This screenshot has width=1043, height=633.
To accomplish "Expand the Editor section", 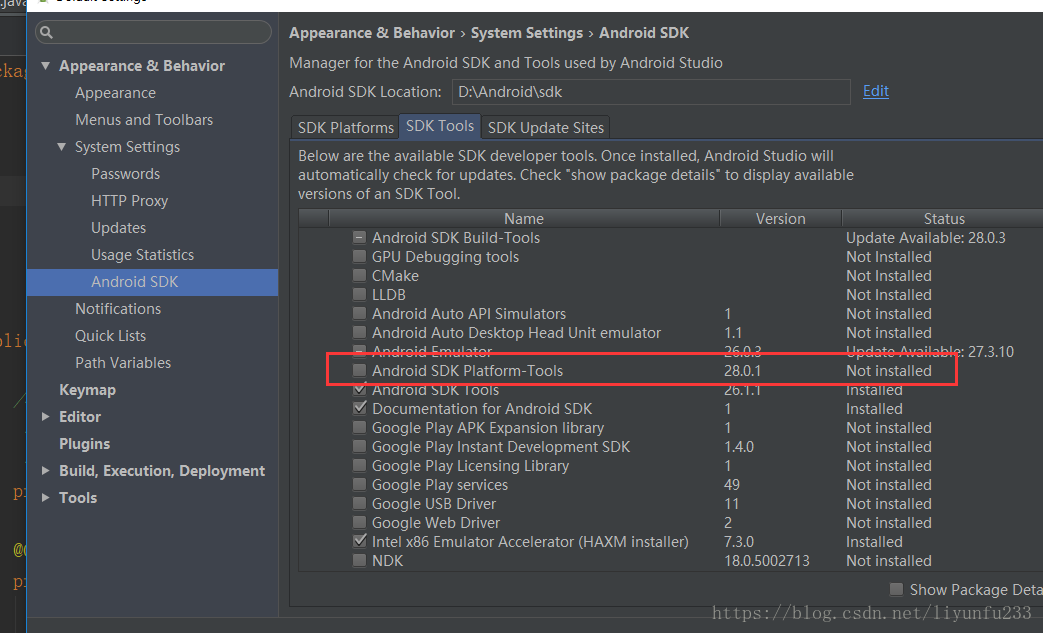I will pyautogui.click(x=45, y=417).
